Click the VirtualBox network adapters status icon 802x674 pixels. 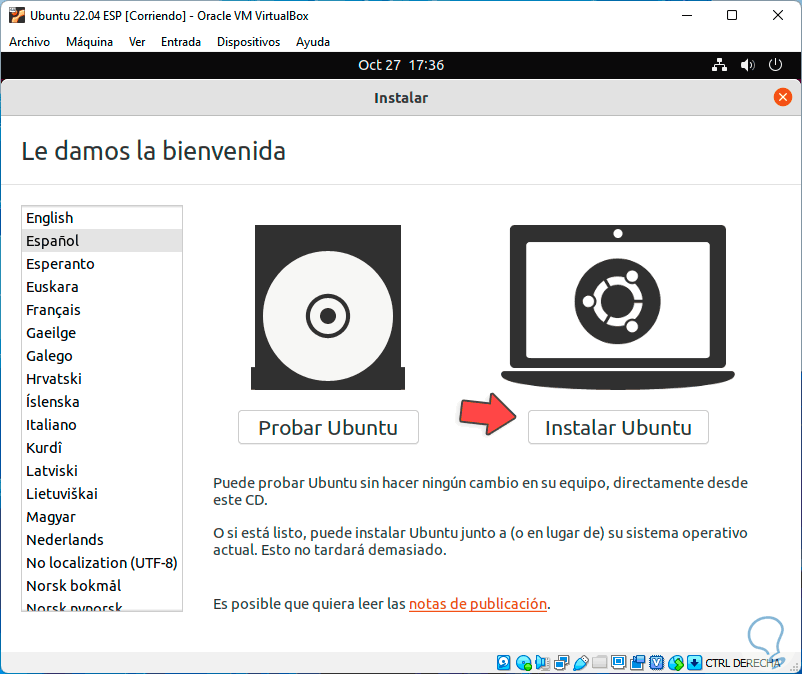click(x=562, y=663)
